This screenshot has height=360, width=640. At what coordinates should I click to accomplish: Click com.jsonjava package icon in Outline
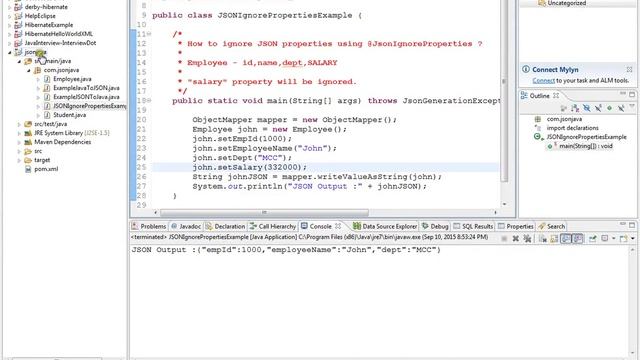538,119
